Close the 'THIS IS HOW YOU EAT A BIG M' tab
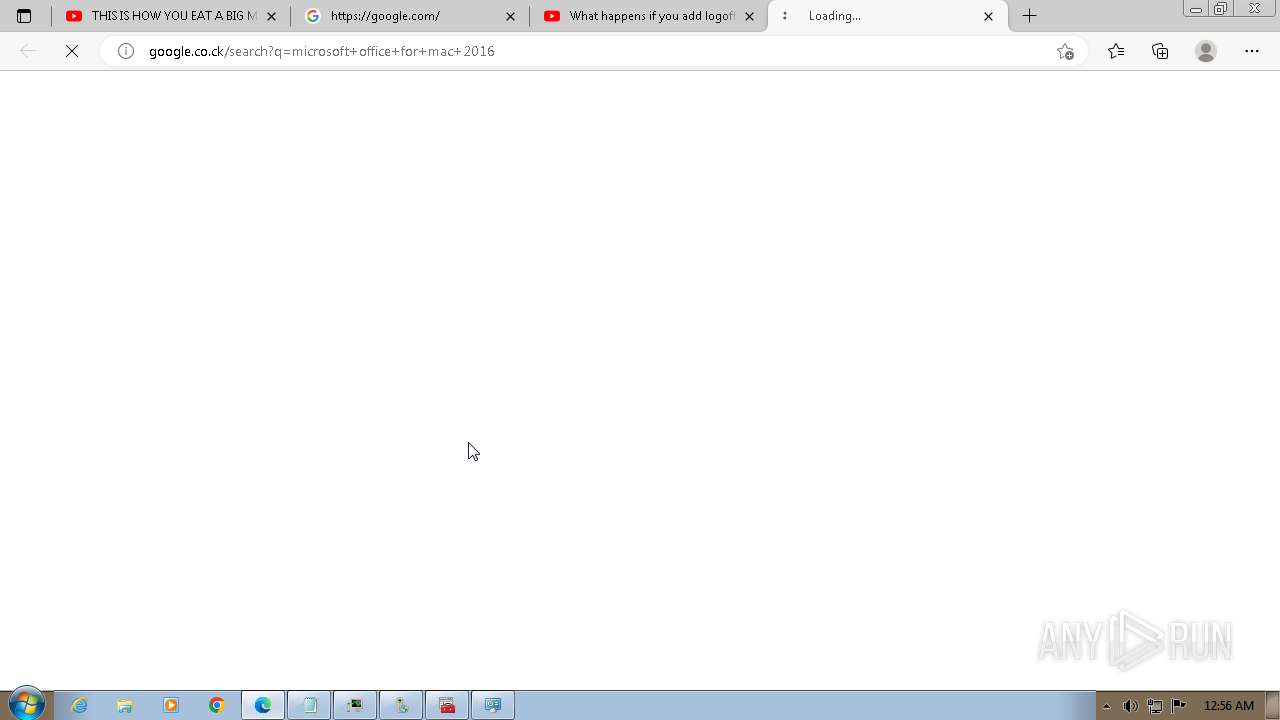 click(x=271, y=16)
